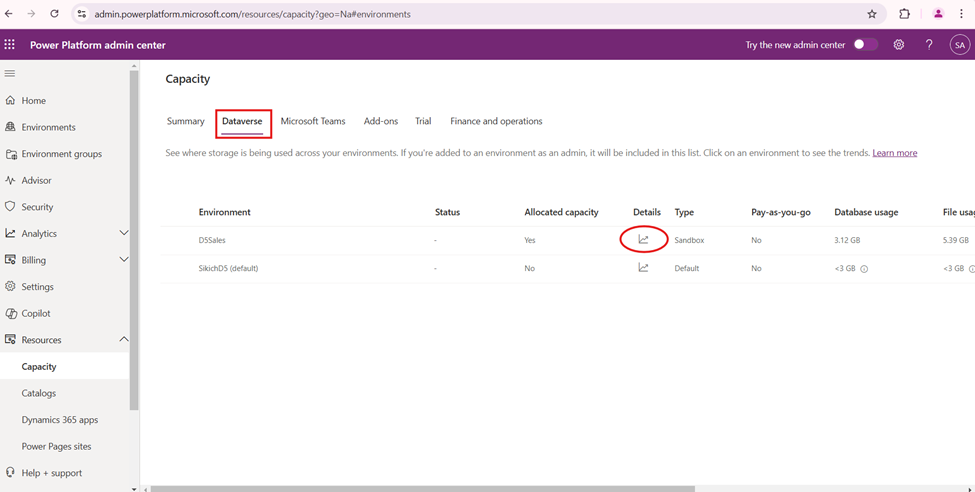Expand the Analytics navigation section
975x492 pixels.
point(124,233)
